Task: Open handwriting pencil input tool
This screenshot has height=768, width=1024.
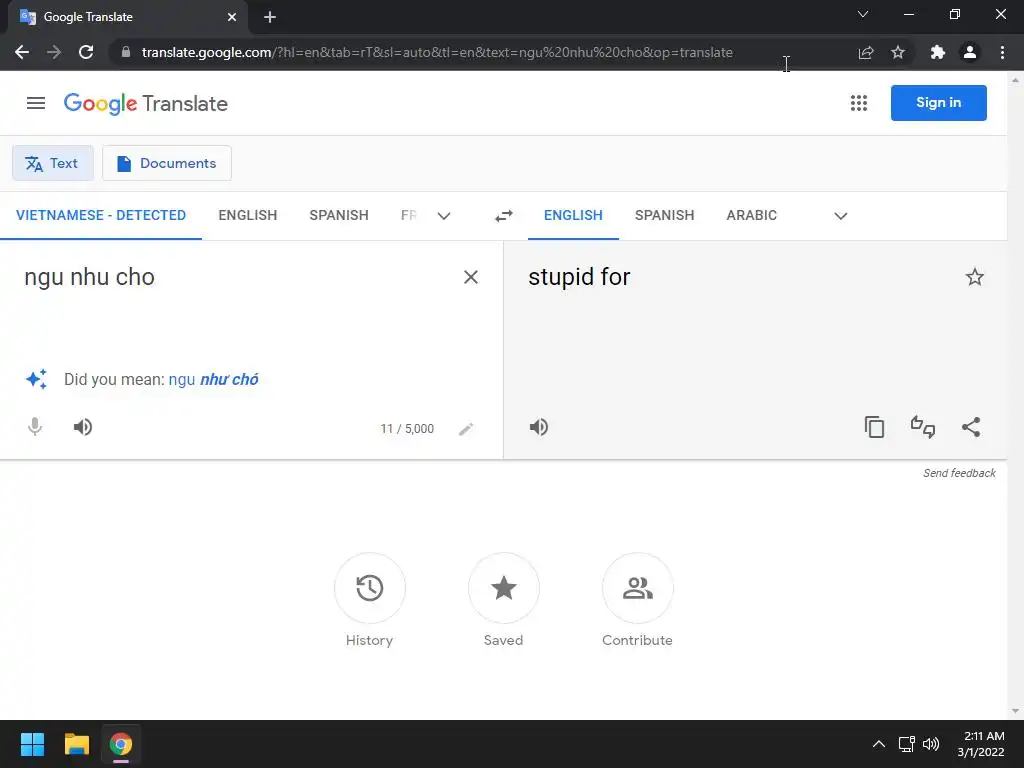Action: 466,429
